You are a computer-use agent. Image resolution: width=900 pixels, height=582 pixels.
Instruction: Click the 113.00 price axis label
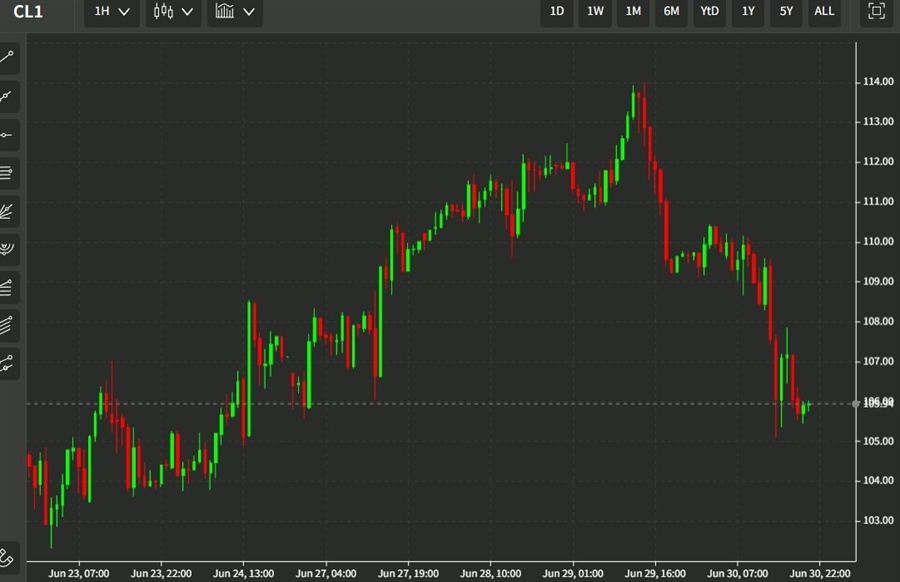point(878,122)
